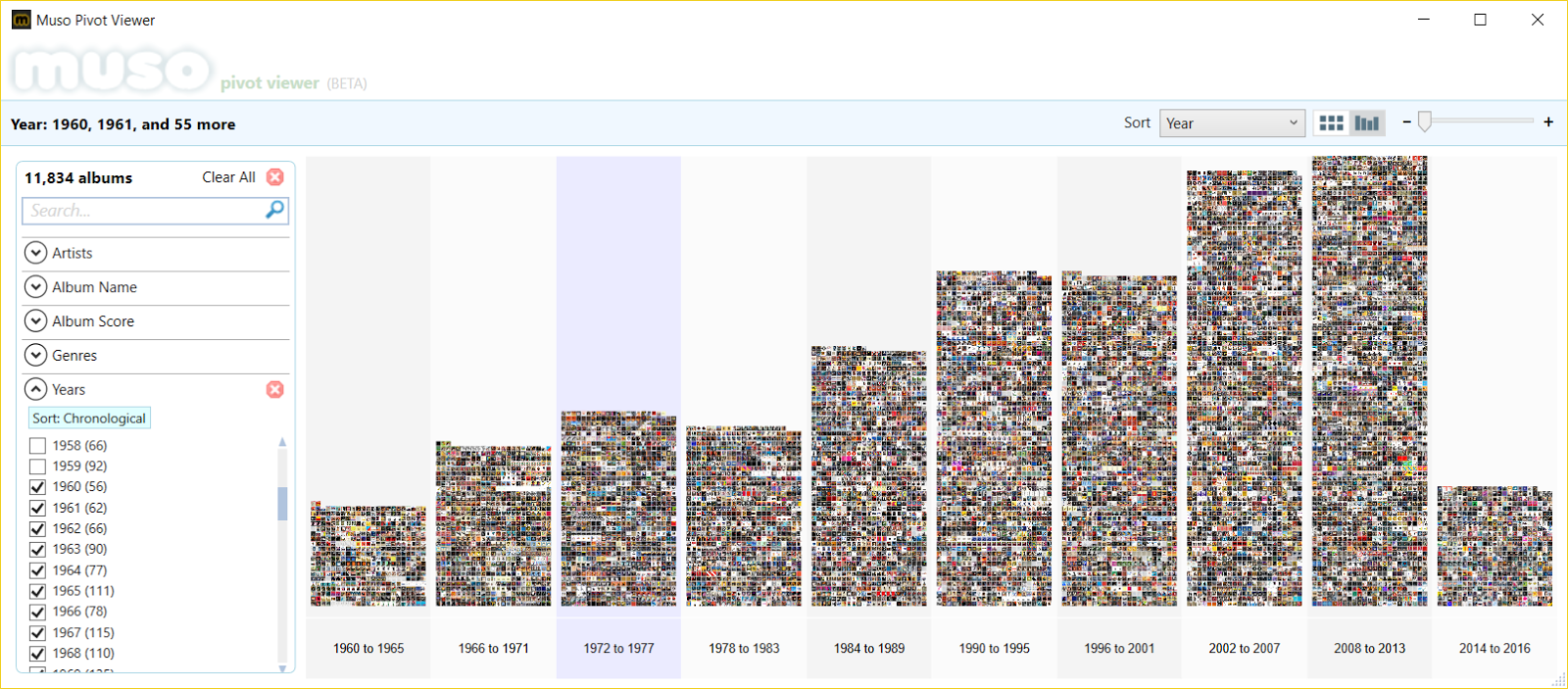Switch to grid view icon
This screenshot has height=689, width=1568.
pos(1331,123)
